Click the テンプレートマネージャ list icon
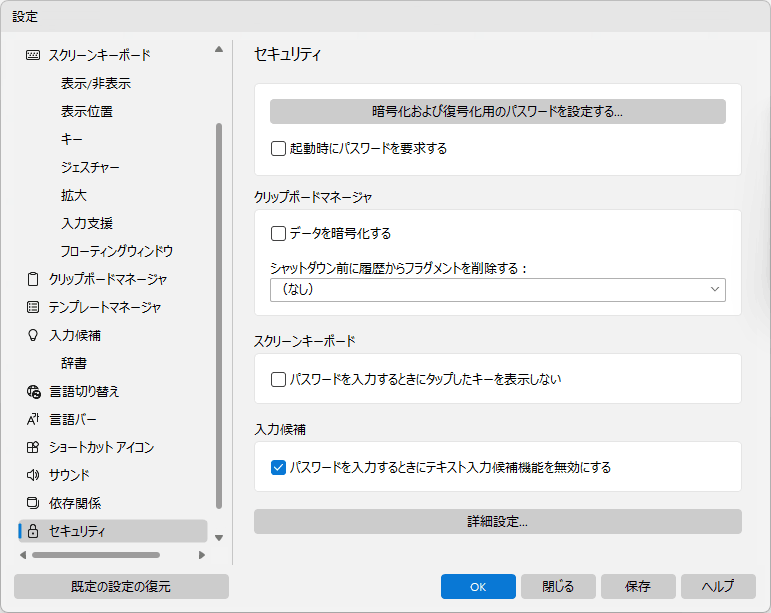This screenshot has width=771, height=613. 33,307
